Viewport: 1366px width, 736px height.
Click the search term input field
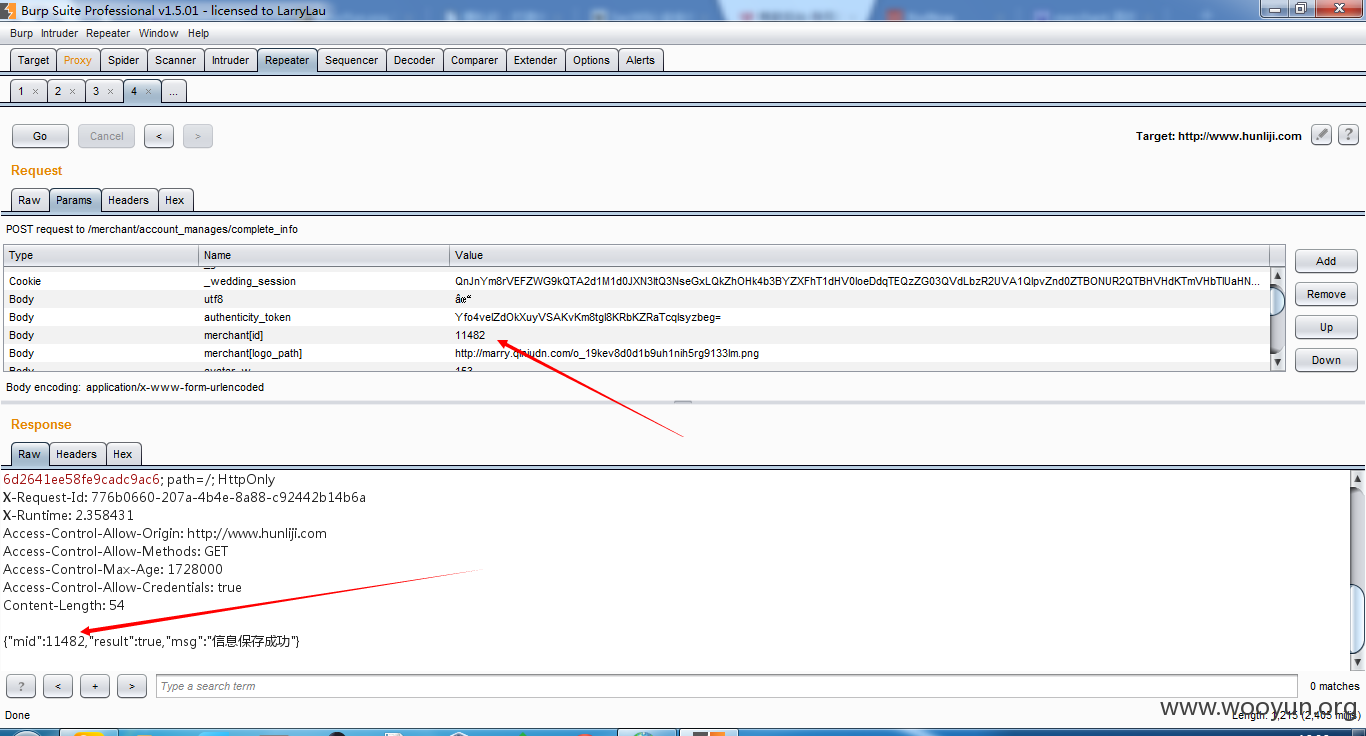coord(727,686)
